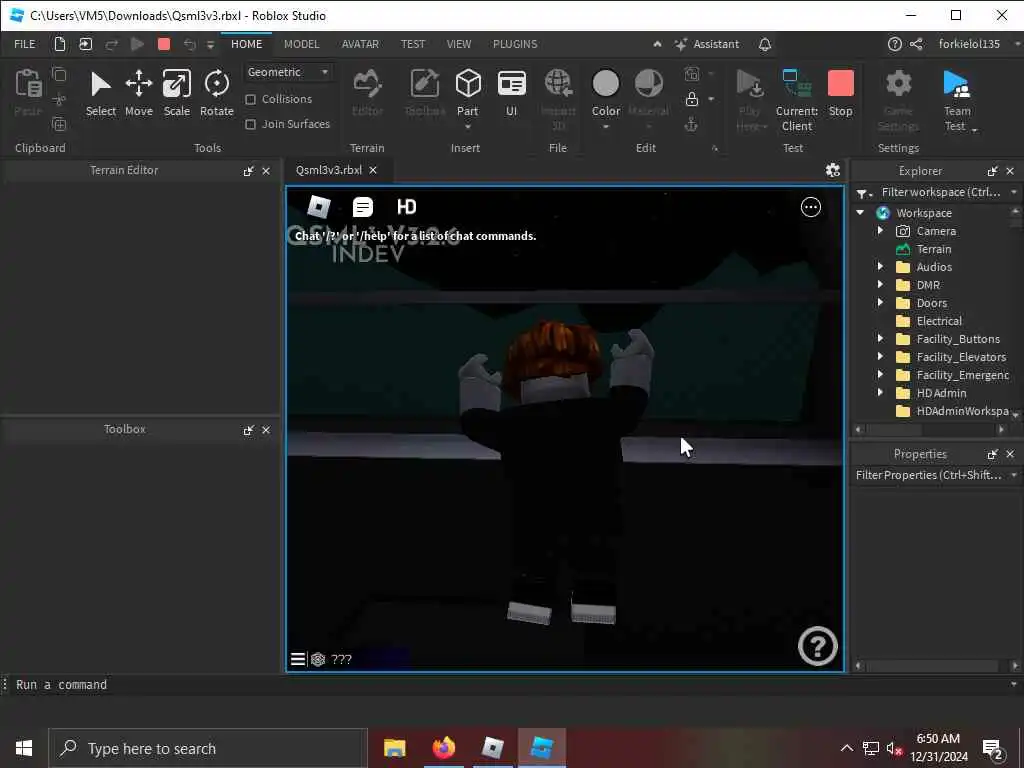This screenshot has height=768, width=1024.
Task: Expand the DMR folder
Action: (880, 285)
